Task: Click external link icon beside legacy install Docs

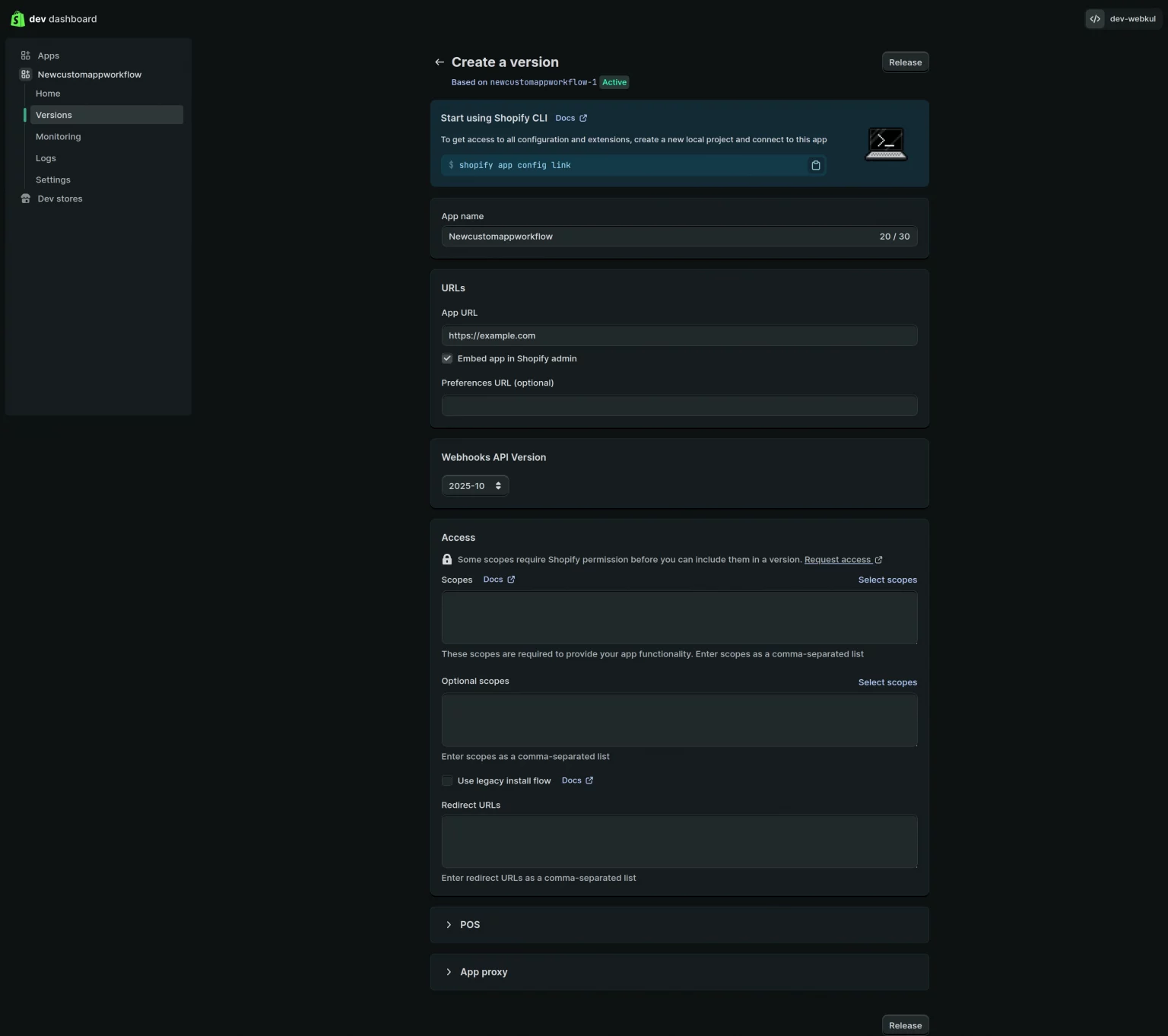Action: pyautogui.click(x=589, y=780)
